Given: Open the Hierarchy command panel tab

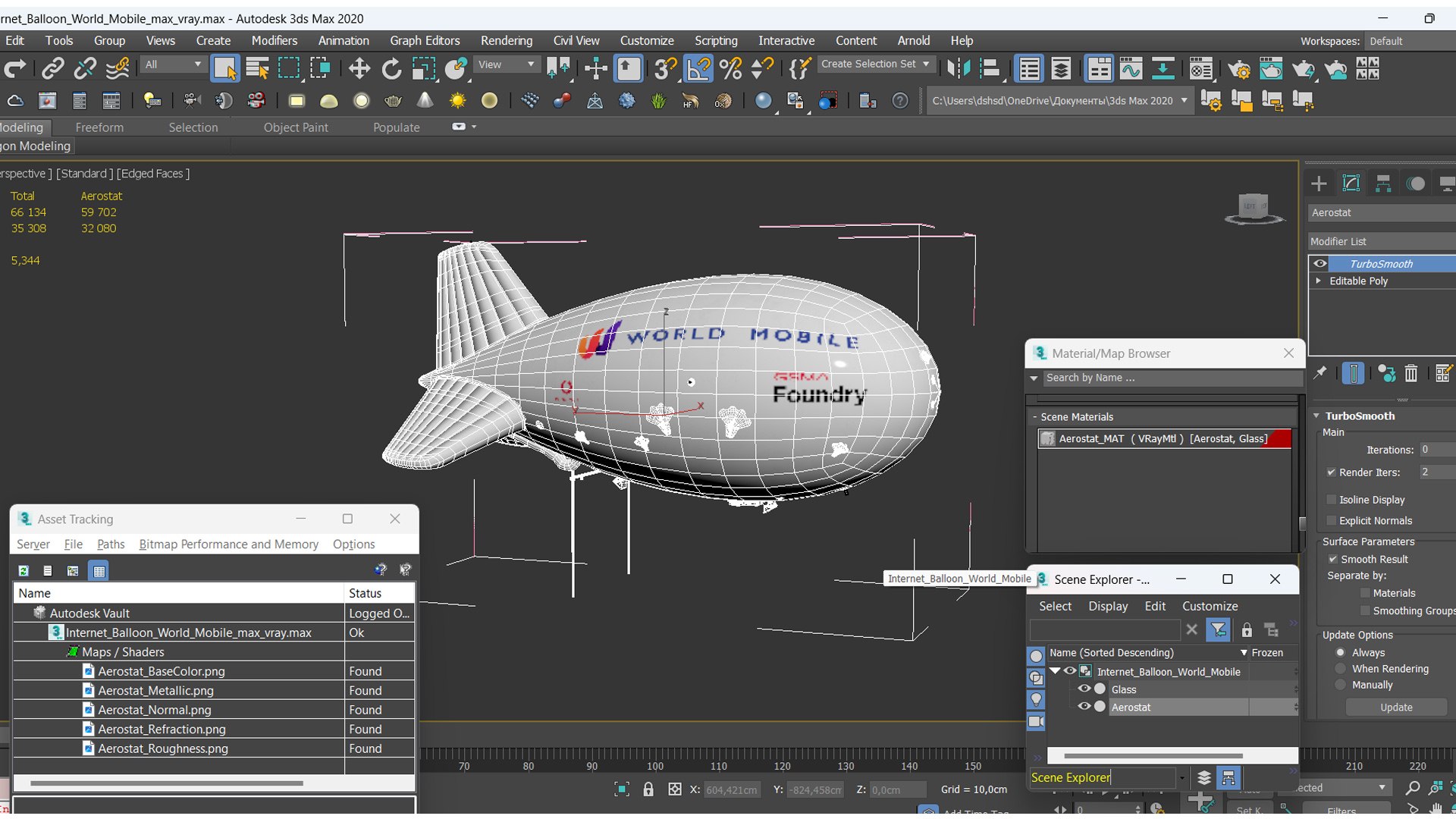Looking at the screenshot, I should 1383,184.
